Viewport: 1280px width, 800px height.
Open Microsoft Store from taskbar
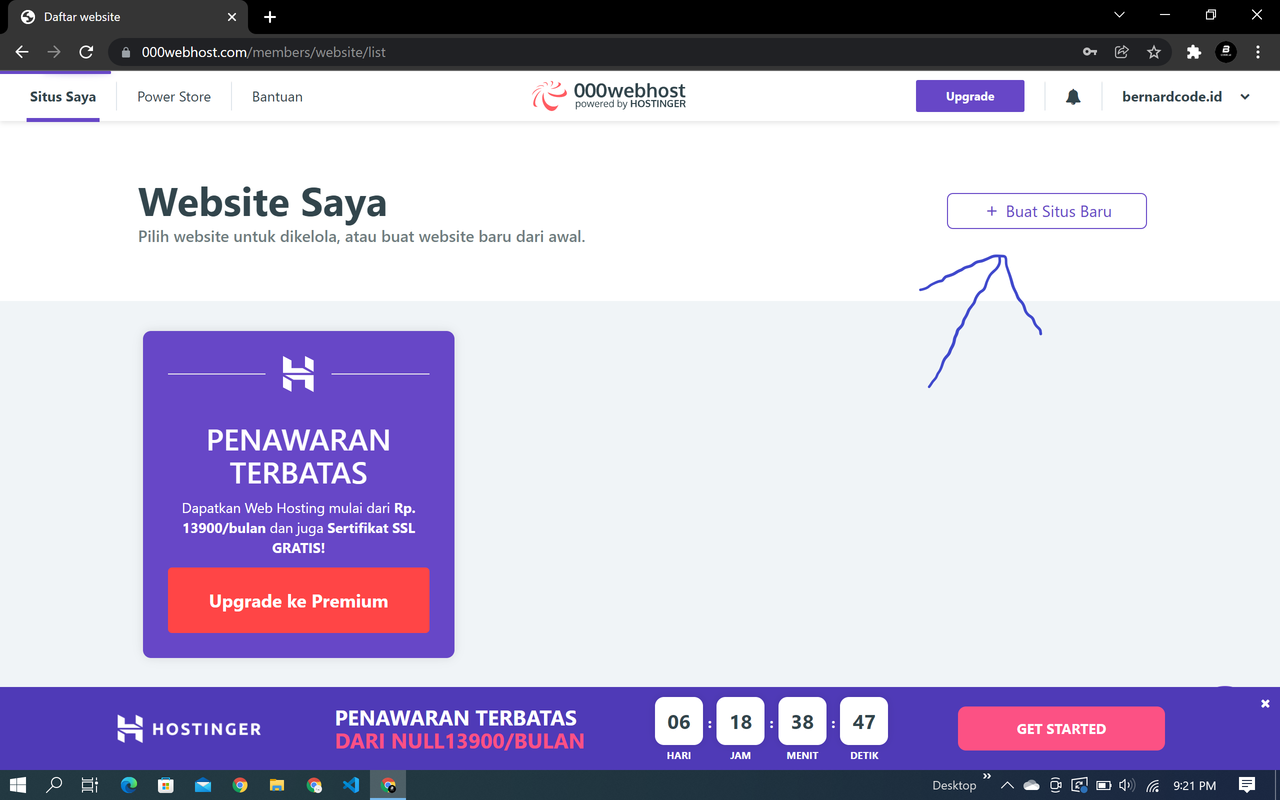pos(166,785)
